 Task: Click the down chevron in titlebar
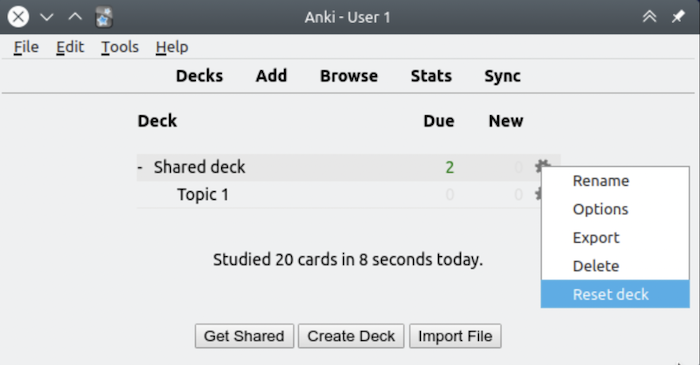point(46,17)
